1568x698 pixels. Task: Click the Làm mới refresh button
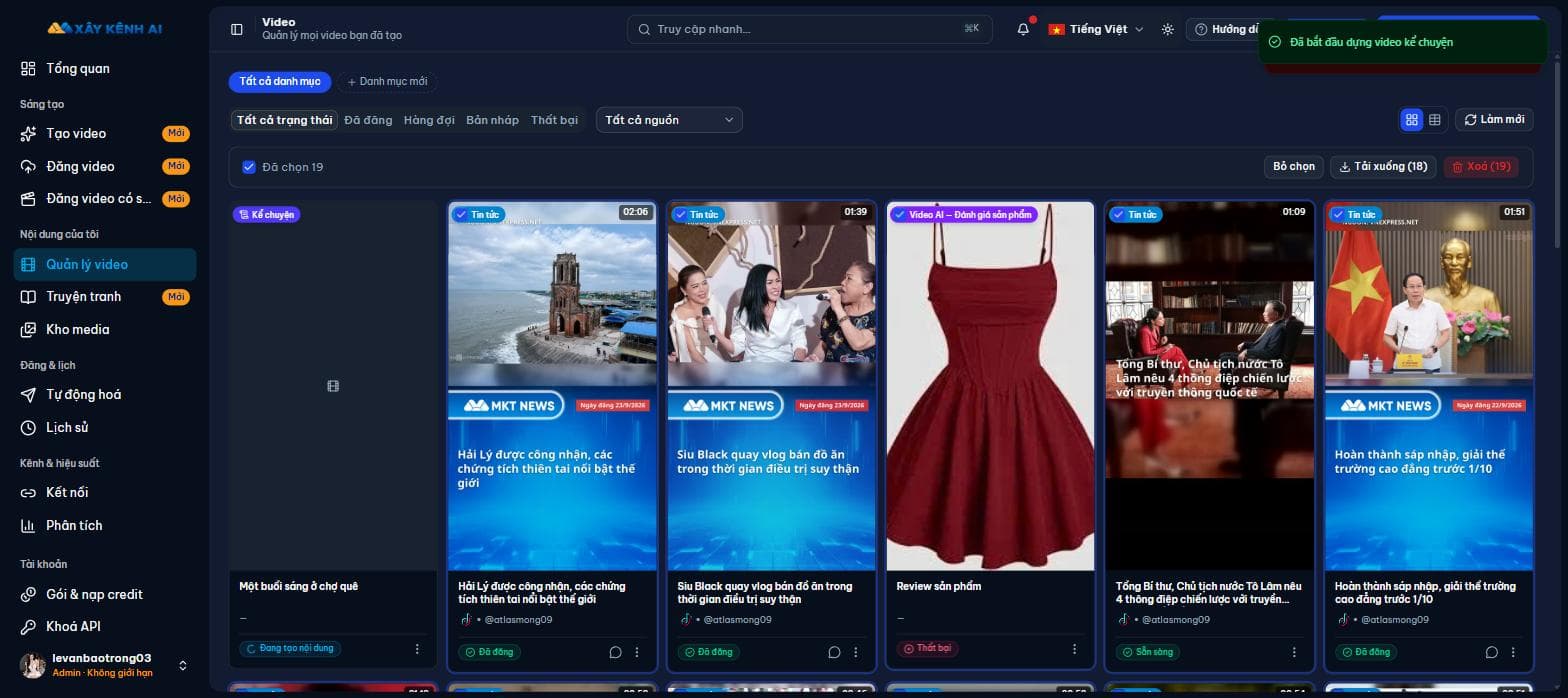pos(1494,119)
